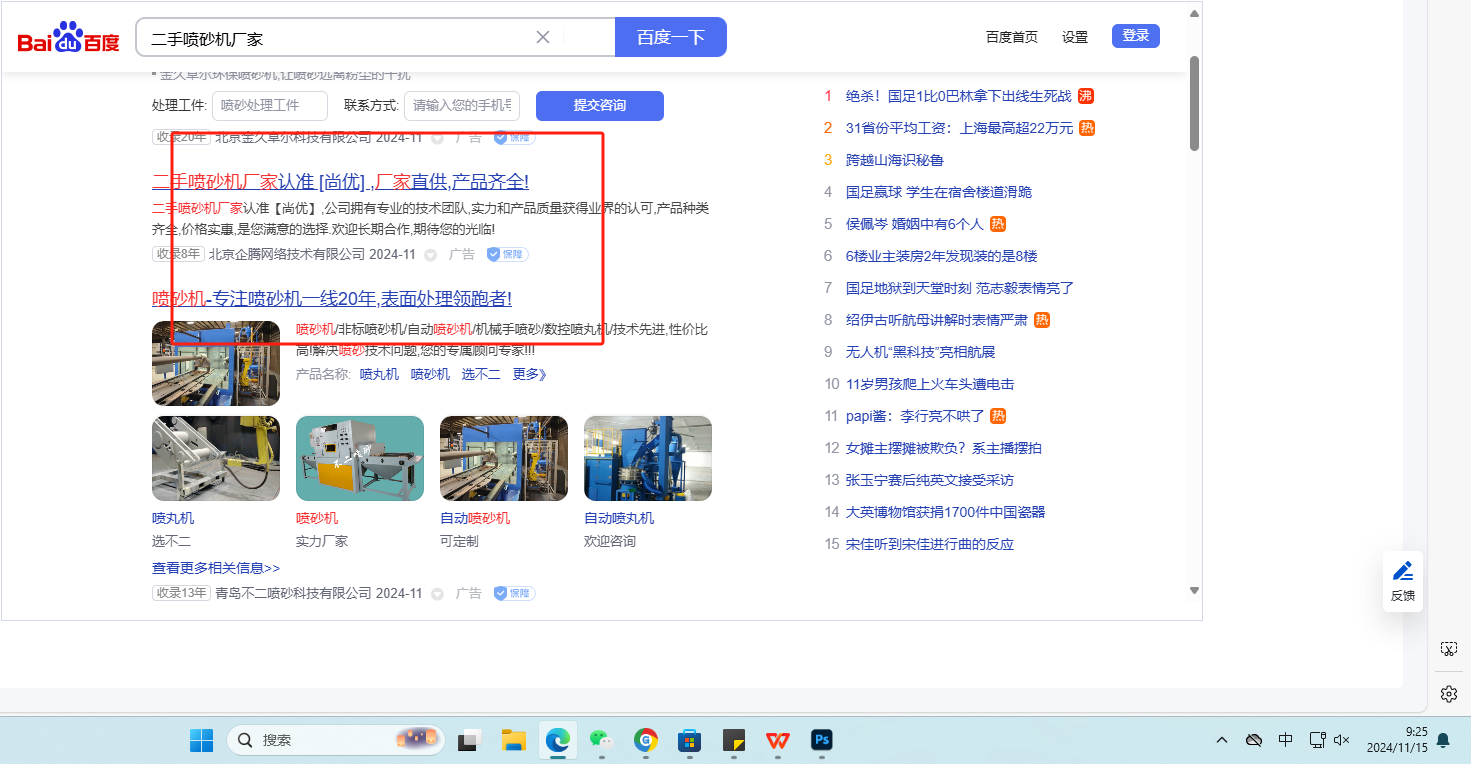Open WPS Office from the taskbar

tap(777, 740)
